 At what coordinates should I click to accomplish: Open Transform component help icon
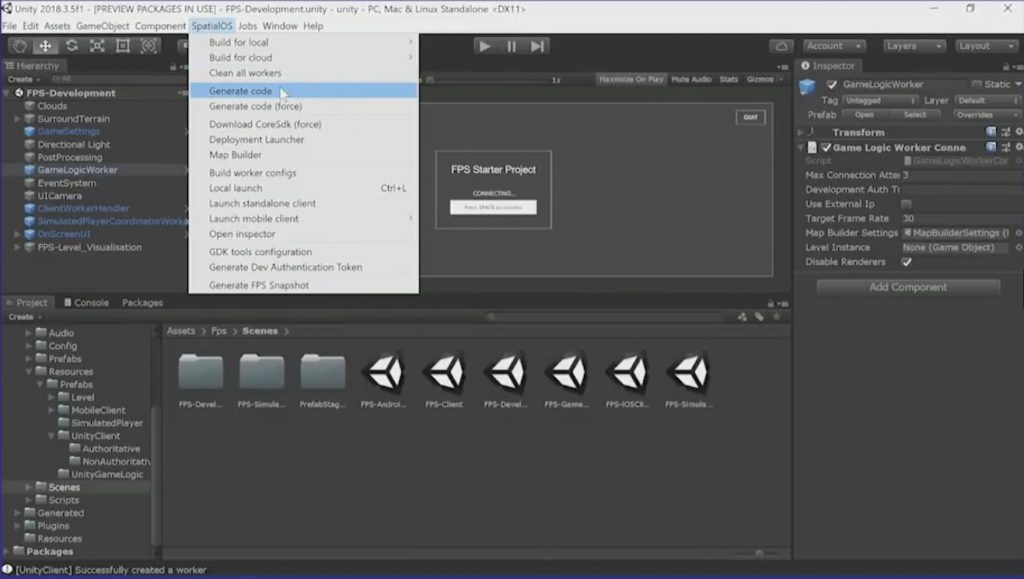point(991,132)
